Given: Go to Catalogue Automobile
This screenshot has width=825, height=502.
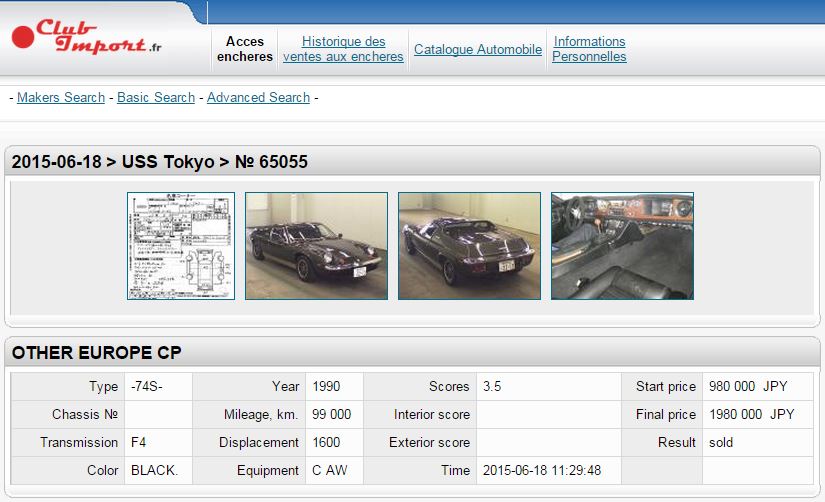Looking at the screenshot, I should coord(478,49).
